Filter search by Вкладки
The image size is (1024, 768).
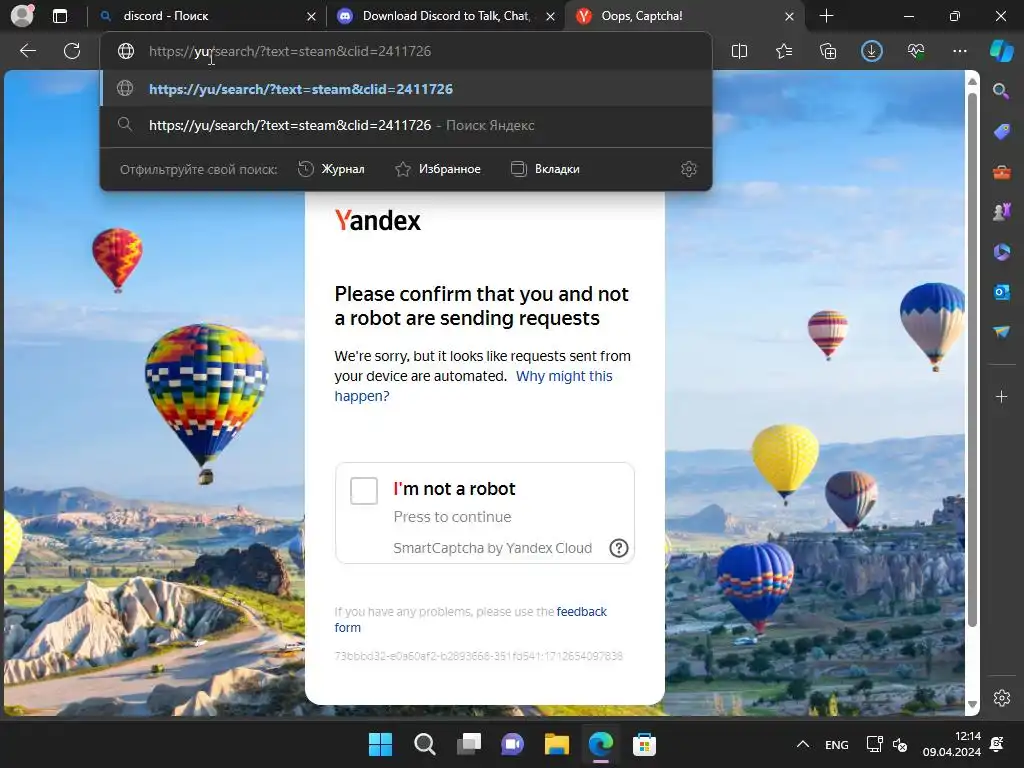click(x=545, y=169)
